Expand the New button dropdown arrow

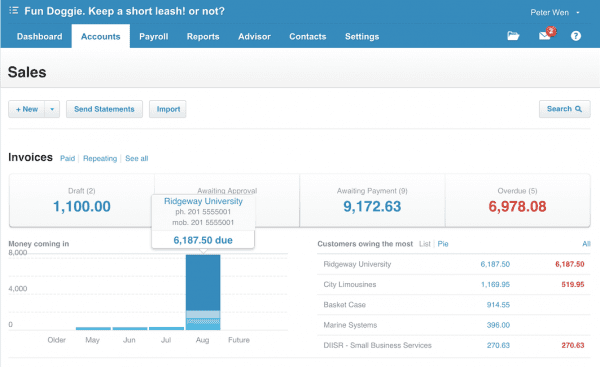click(52, 109)
